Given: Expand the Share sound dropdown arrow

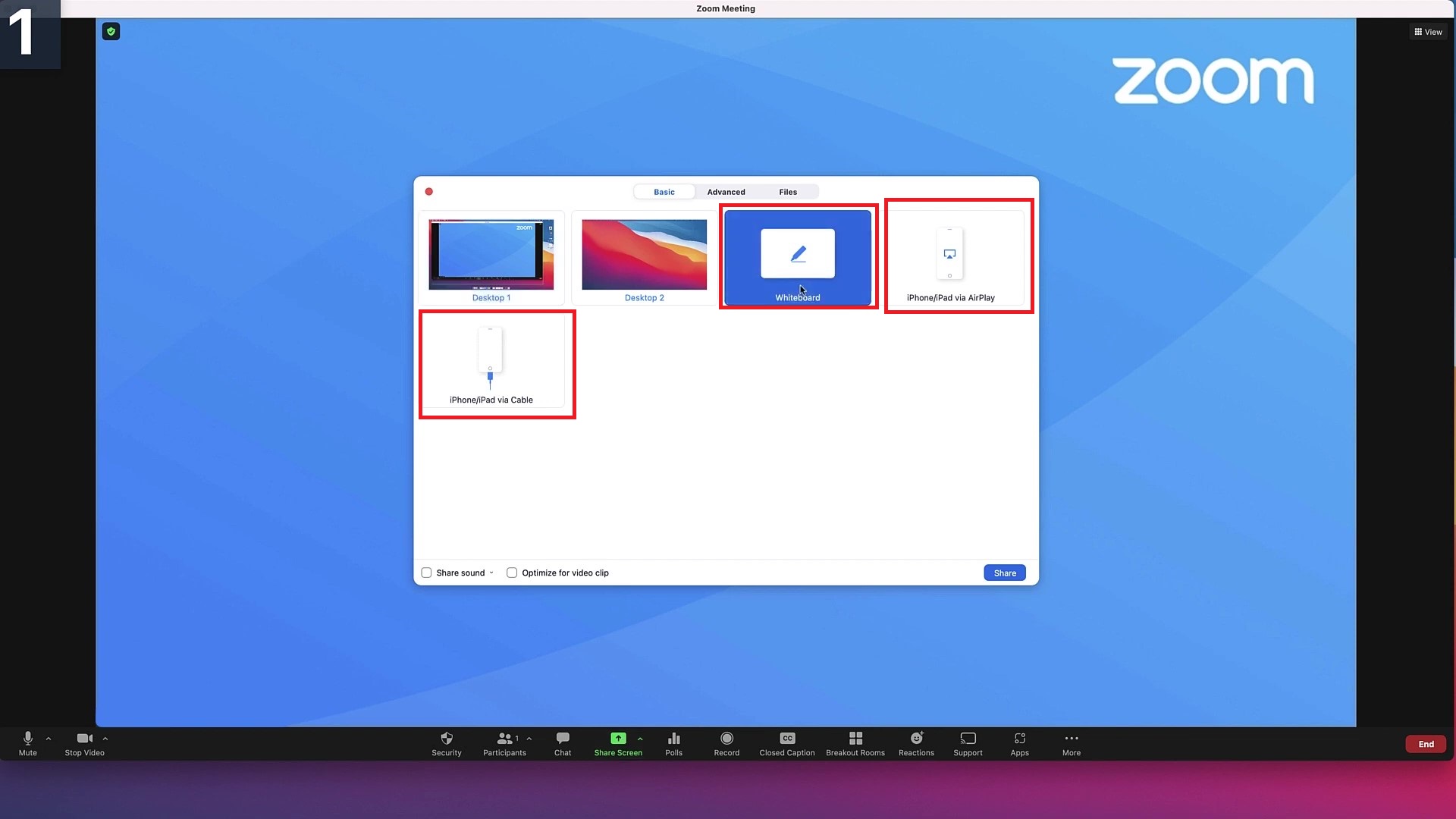Looking at the screenshot, I should coord(491,573).
